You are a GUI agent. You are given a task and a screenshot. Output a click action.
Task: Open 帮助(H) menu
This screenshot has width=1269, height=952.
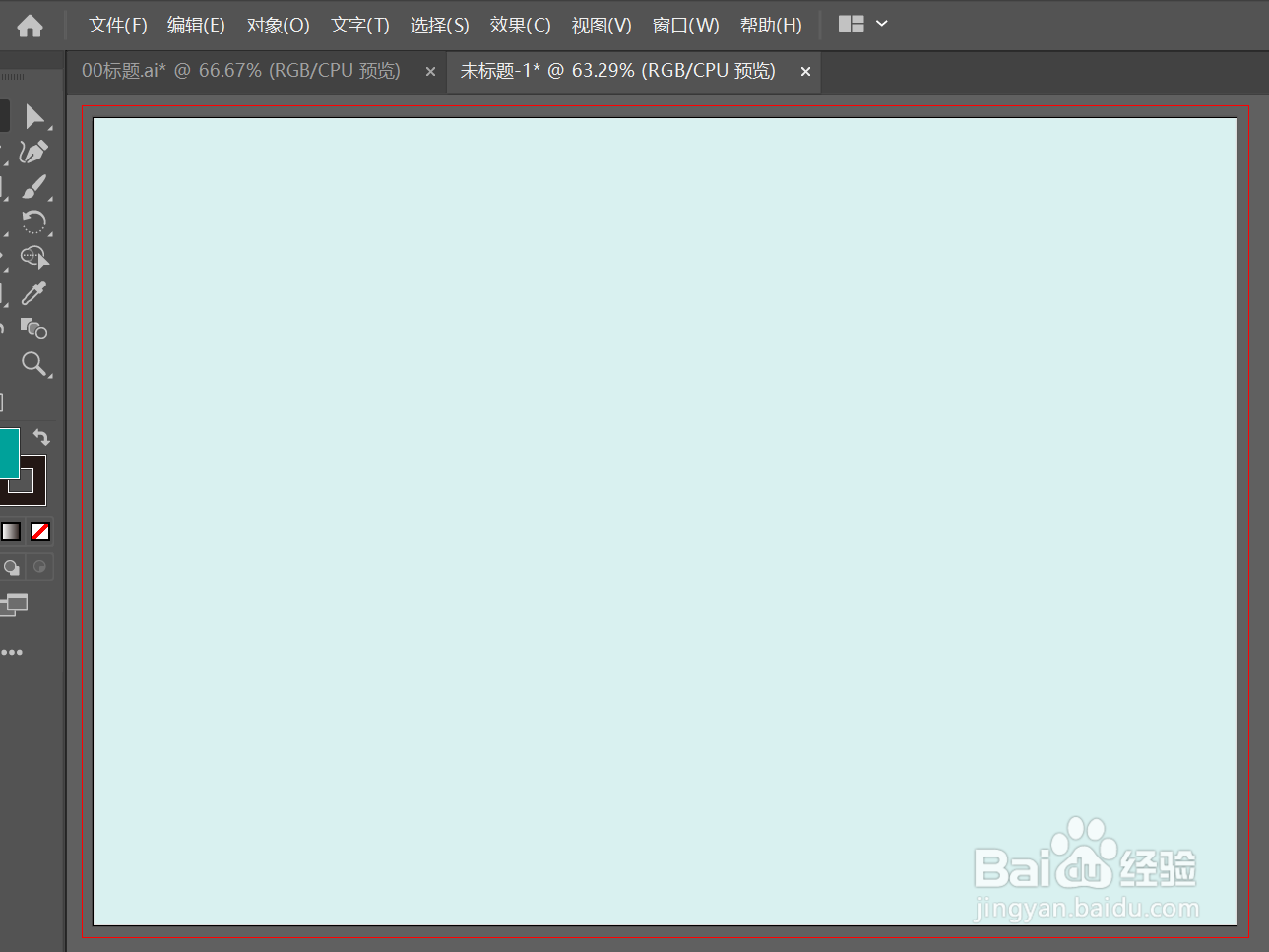click(771, 26)
